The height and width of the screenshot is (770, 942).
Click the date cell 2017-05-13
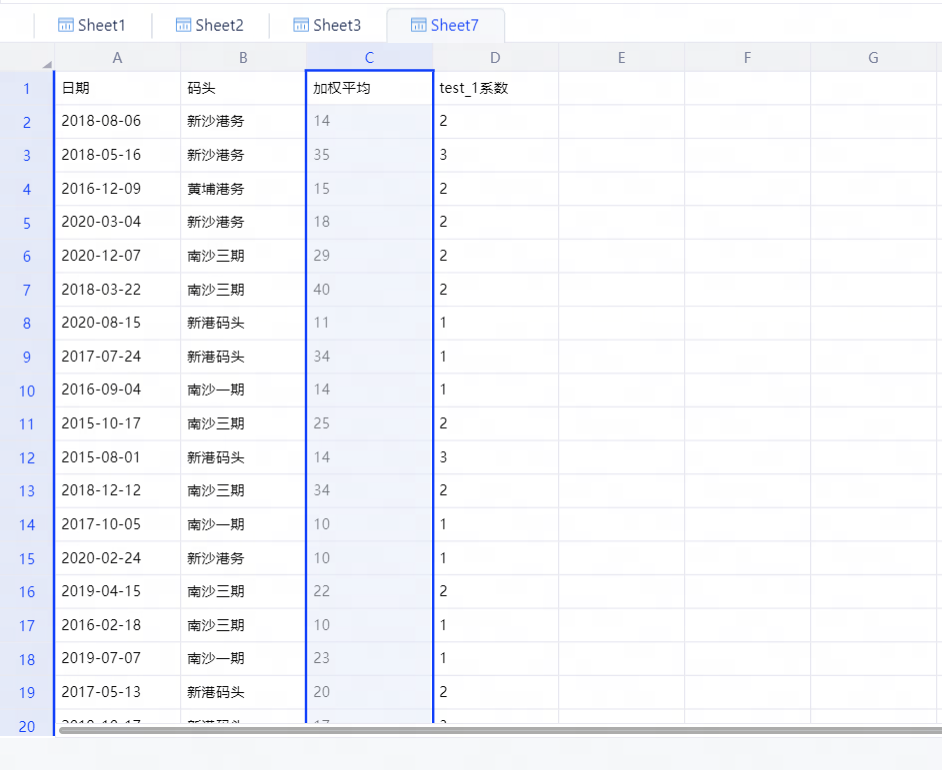[x=117, y=691]
